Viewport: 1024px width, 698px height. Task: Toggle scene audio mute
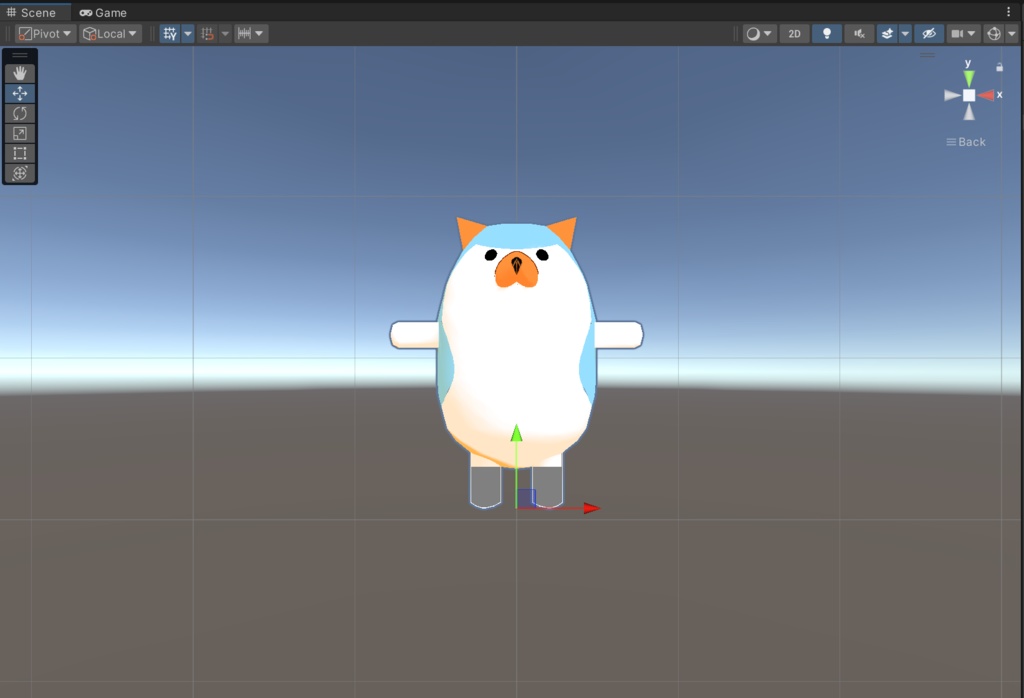click(x=859, y=33)
